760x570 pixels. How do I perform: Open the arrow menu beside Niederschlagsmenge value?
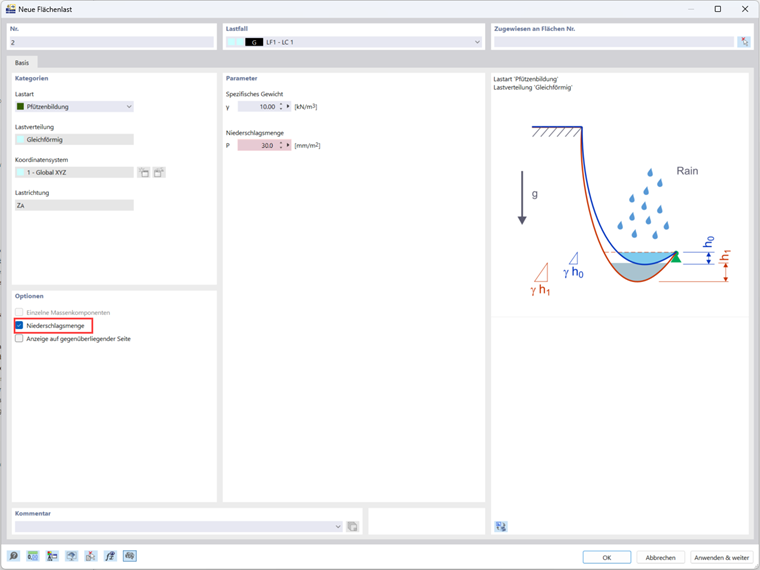288,145
